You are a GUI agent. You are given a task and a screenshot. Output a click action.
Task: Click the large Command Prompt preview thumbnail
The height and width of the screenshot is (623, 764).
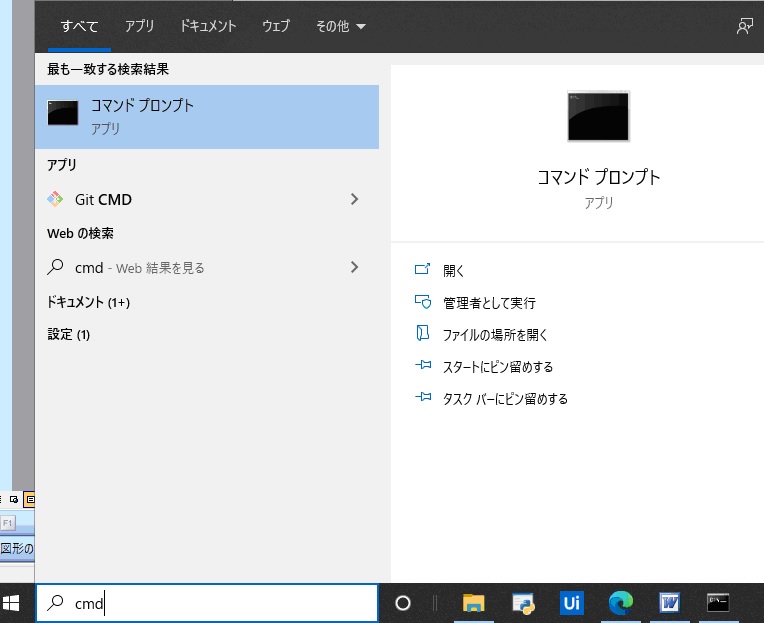[x=598, y=117]
